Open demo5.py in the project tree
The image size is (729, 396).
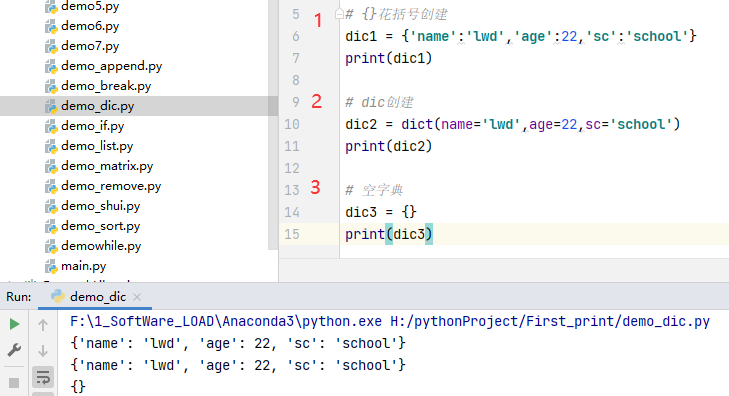coord(90,7)
